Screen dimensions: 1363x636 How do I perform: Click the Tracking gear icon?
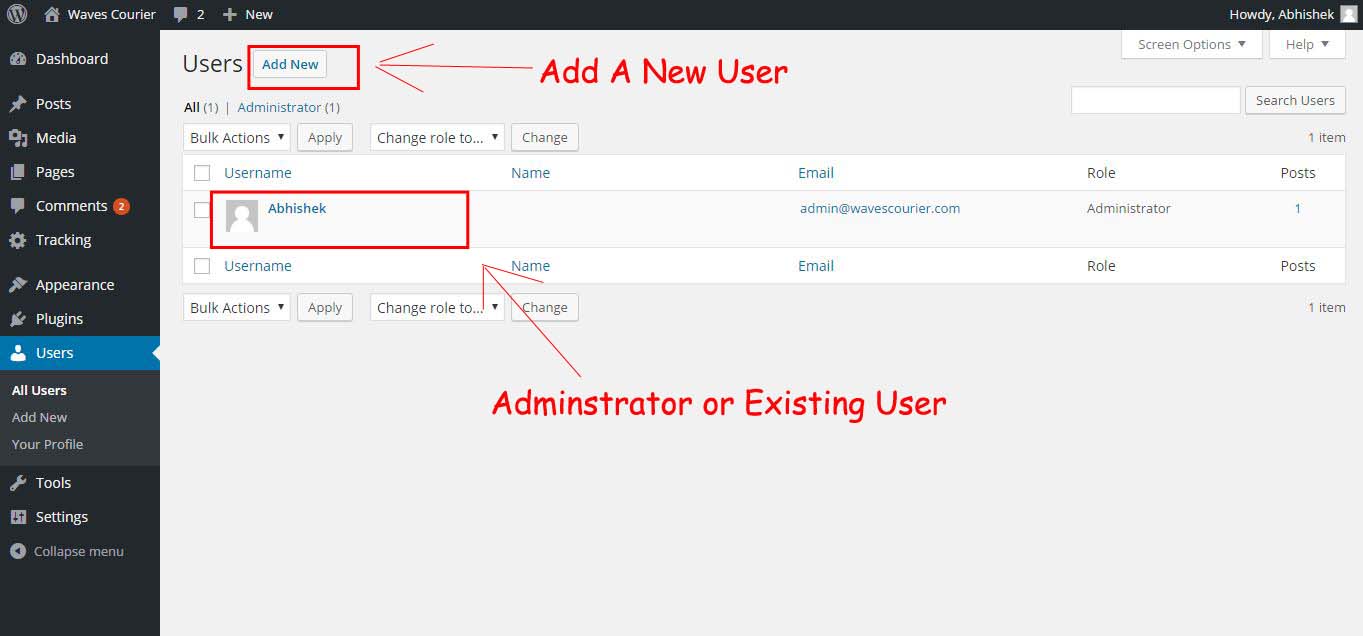tap(18, 240)
